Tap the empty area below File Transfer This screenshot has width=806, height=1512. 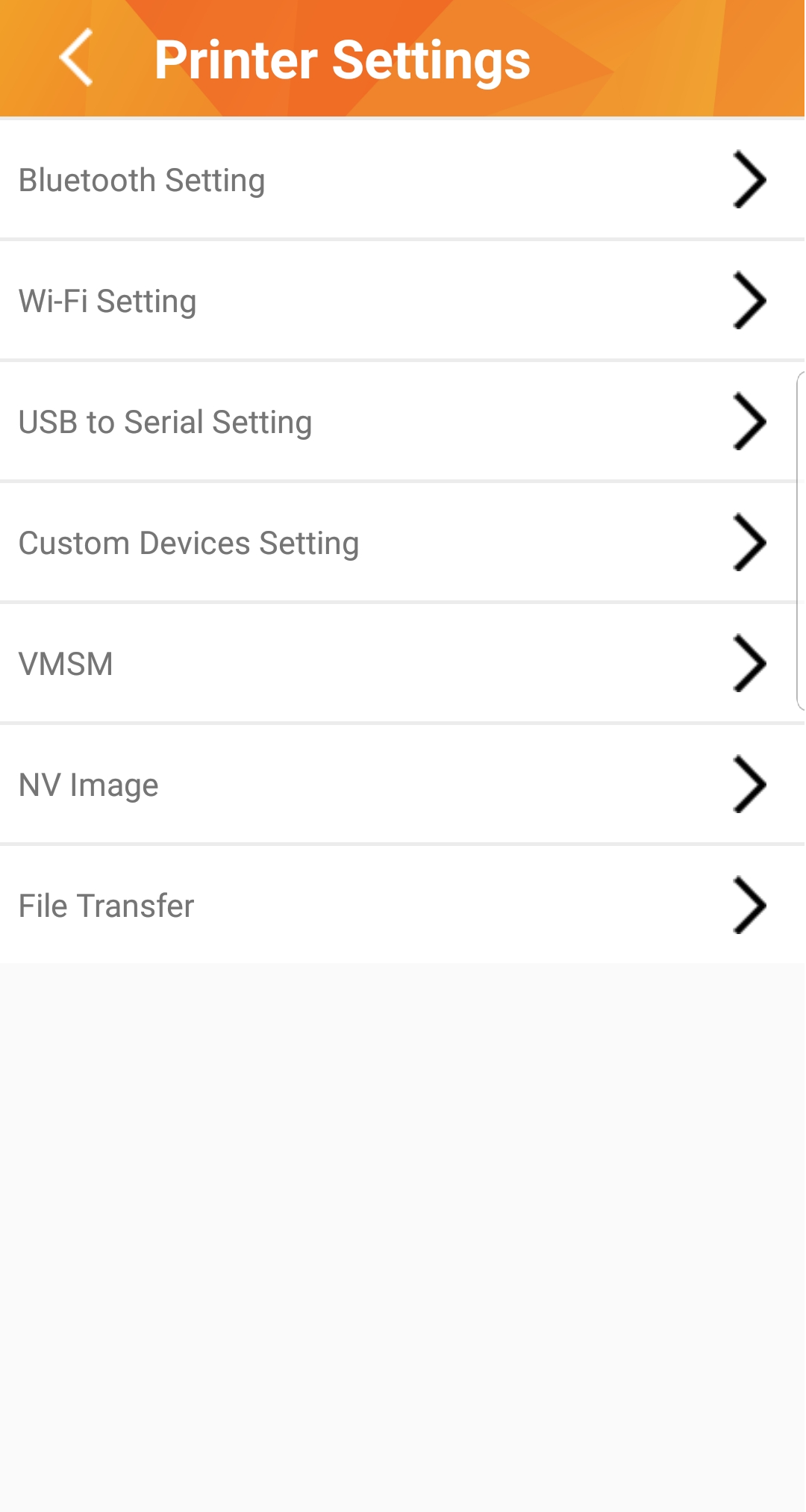[403, 1232]
